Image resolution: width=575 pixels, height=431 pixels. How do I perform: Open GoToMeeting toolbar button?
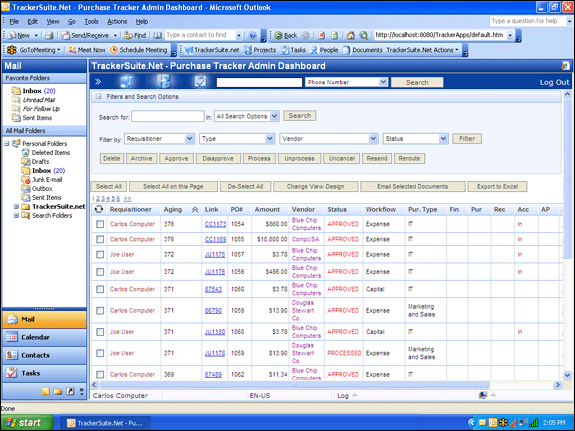(34, 50)
